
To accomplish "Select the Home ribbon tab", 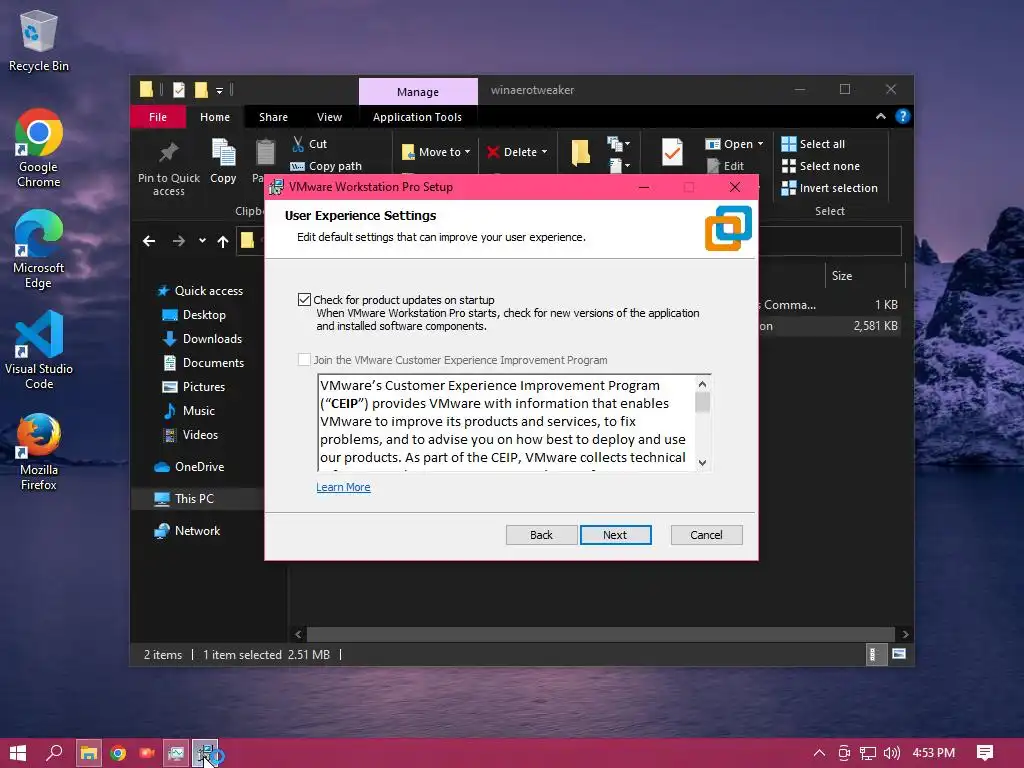I will pos(215,117).
